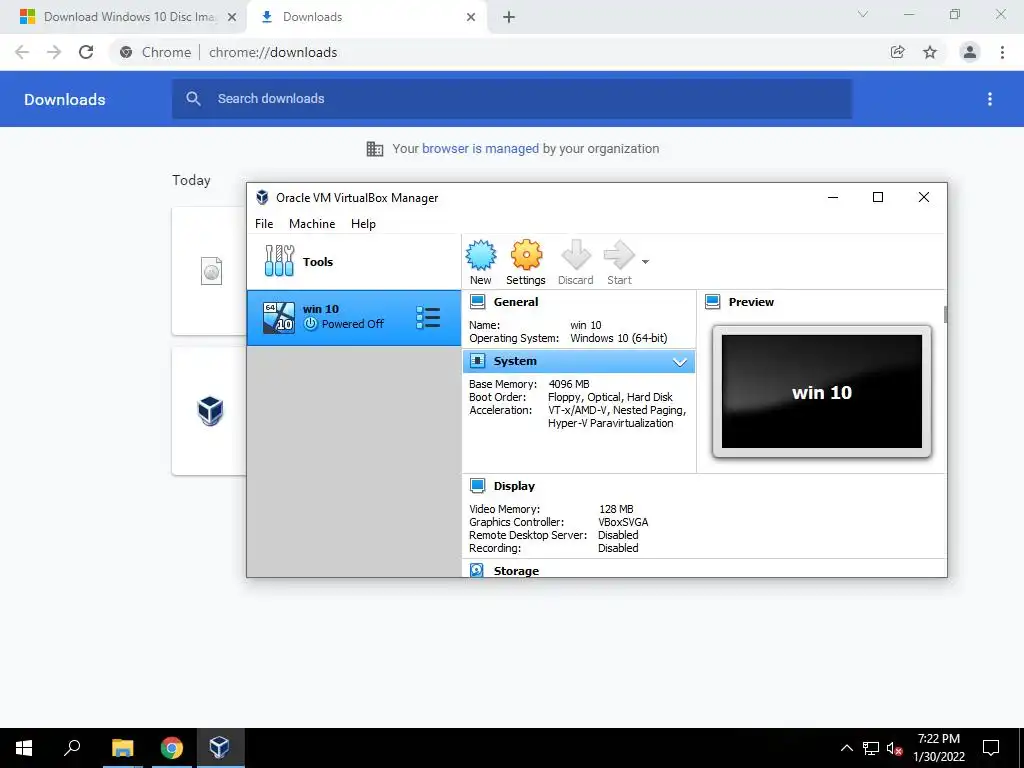Open a new Chrome tab
Screen dimensions: 1024x768
(509, 17)
